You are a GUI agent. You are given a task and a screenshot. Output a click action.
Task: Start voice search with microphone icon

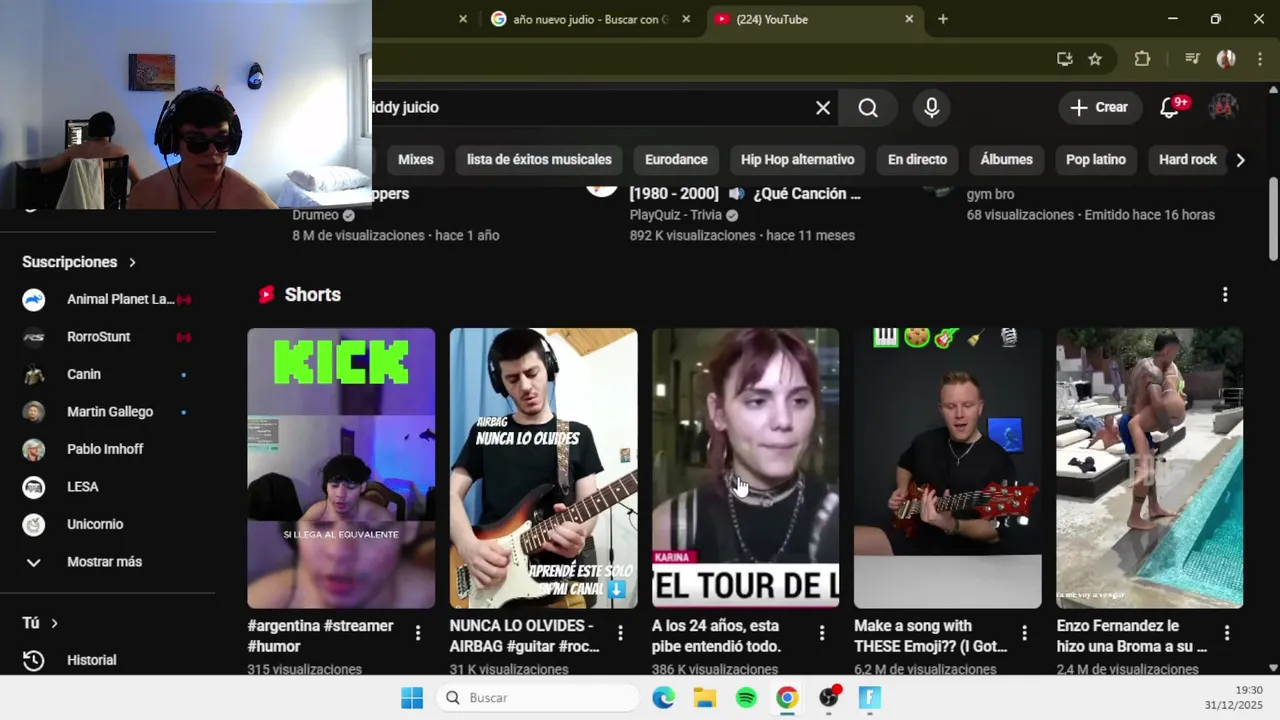[932, 108]
